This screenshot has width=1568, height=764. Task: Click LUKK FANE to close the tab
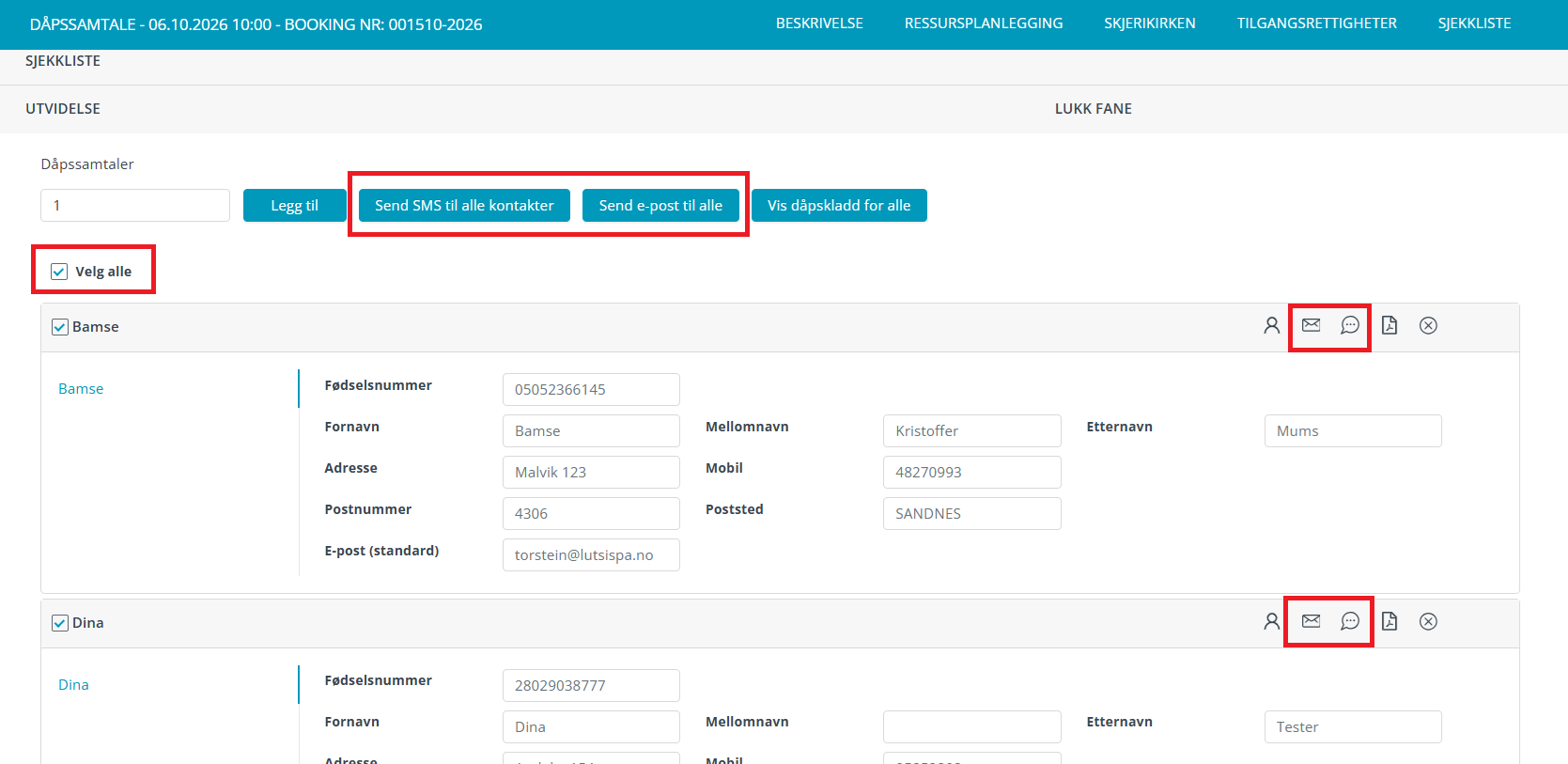coord(1094,109)
